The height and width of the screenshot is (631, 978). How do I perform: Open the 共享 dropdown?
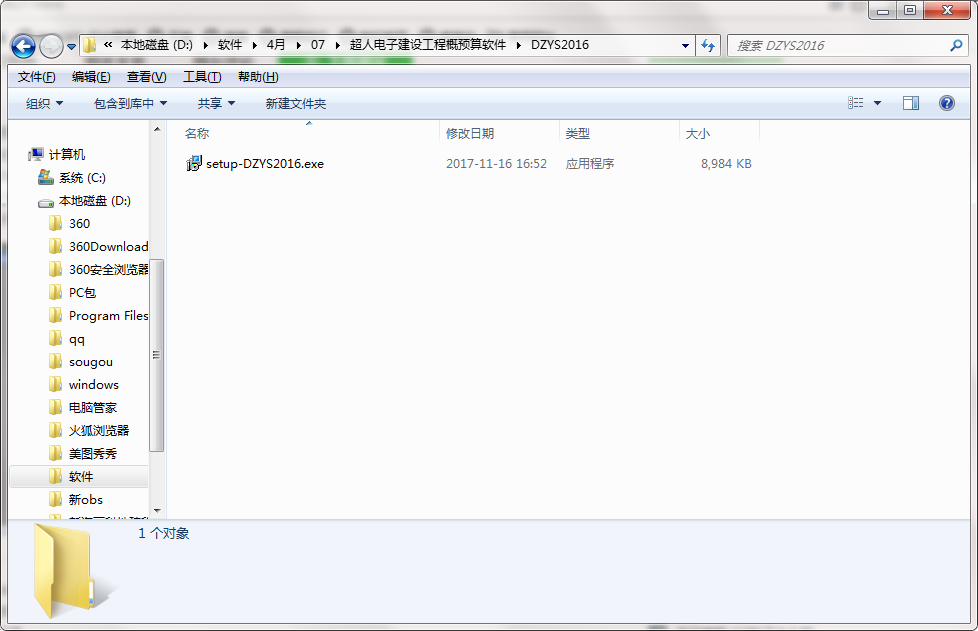click(x=216, y=104)
